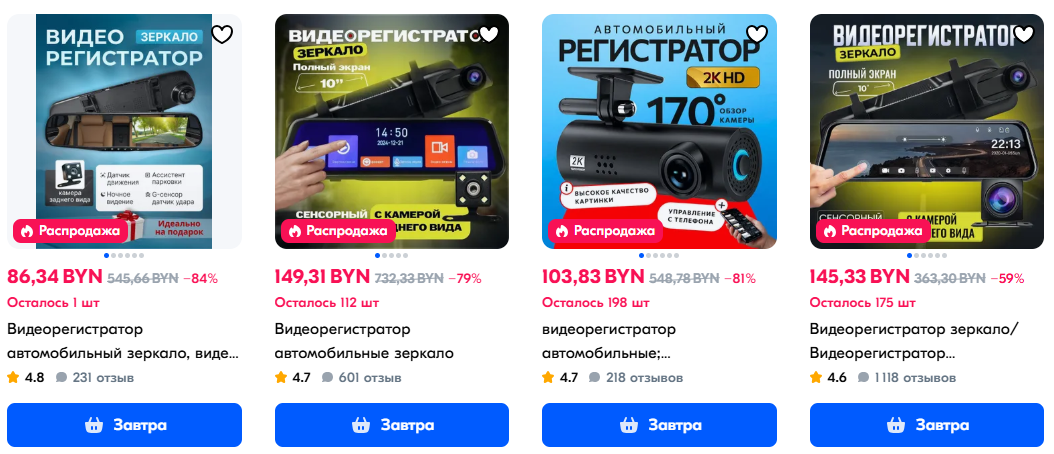The image size is (1054, 454).
Task: Click Распродажа badge on fourth product
Action: (x=873, y=231)
